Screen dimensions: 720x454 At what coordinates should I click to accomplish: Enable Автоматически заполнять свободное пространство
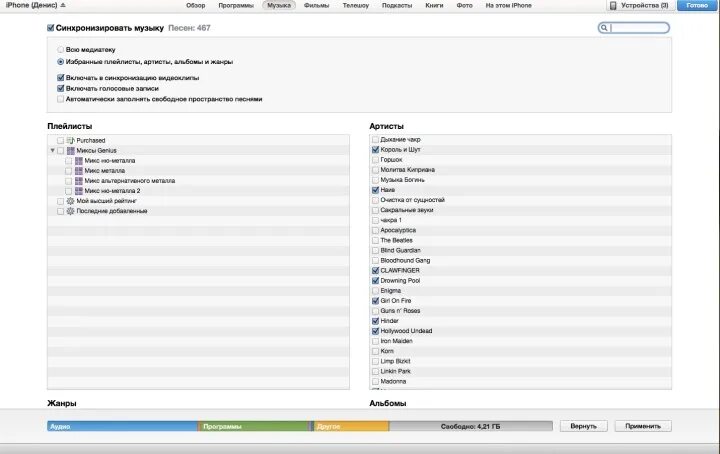(60, 99)
